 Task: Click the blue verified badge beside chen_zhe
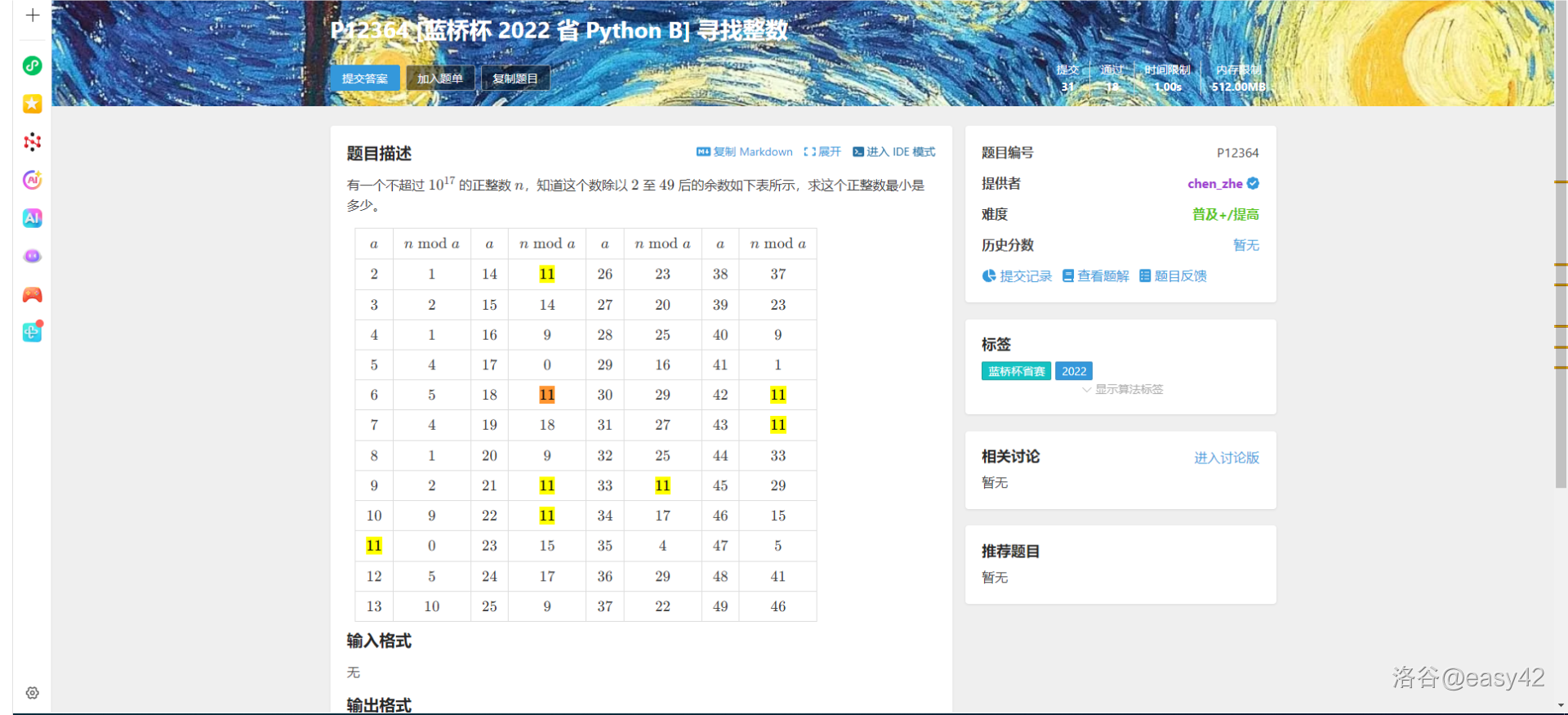tap(1253, 184)
